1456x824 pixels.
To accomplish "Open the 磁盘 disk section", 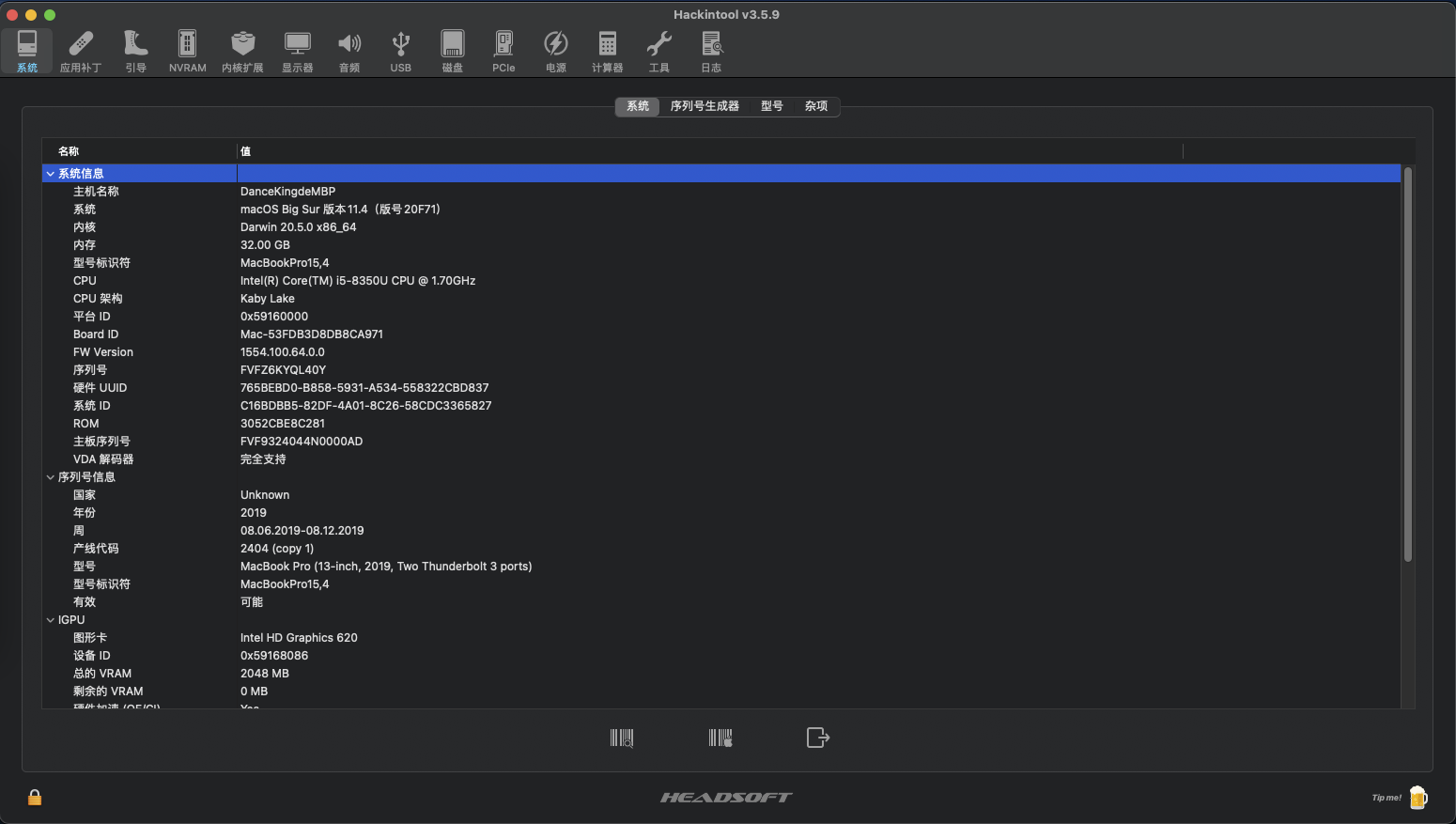I will [x=453, y=51].
